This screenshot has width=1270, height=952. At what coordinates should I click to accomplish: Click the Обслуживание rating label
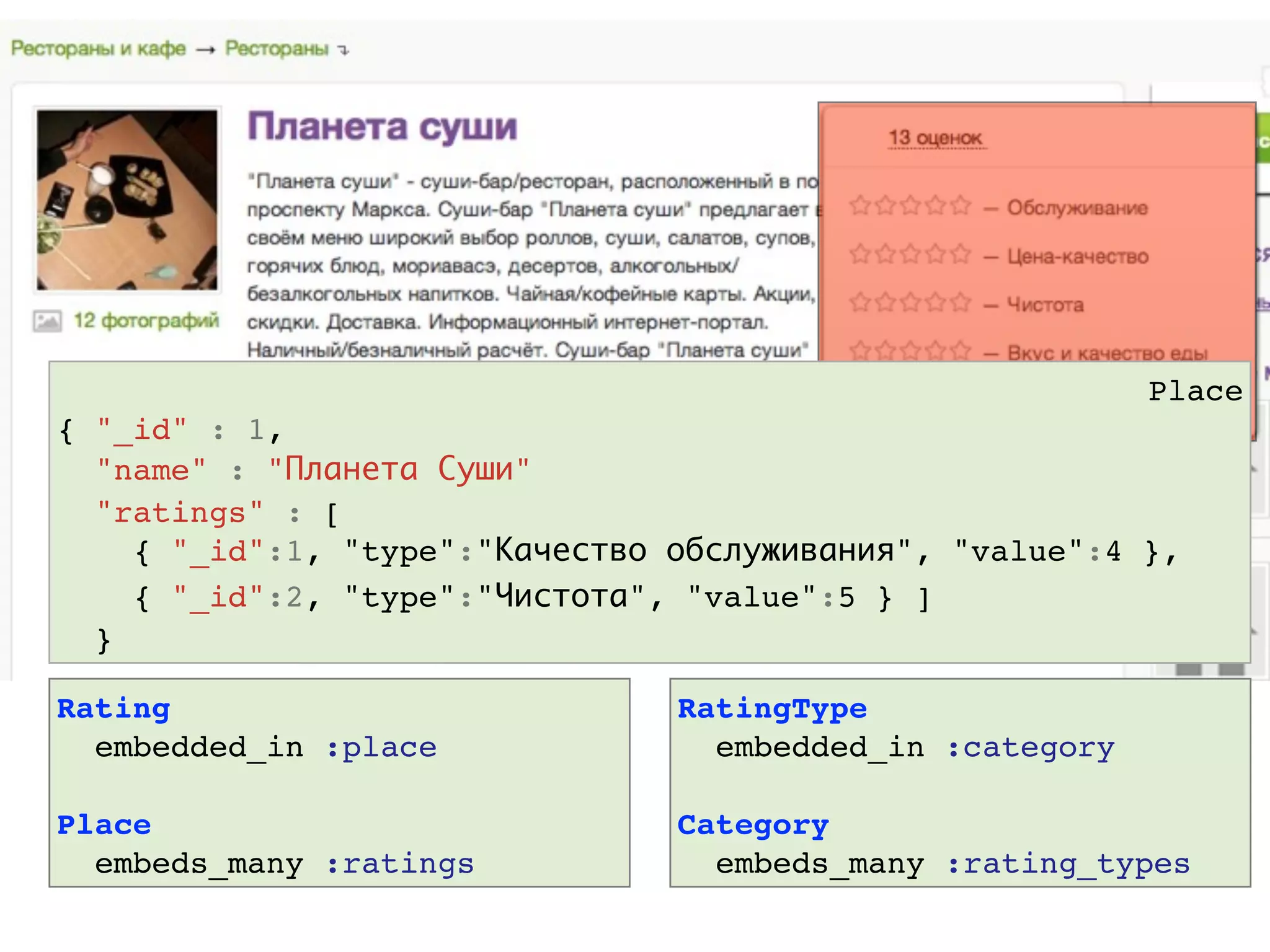[x=1077, y=208]
